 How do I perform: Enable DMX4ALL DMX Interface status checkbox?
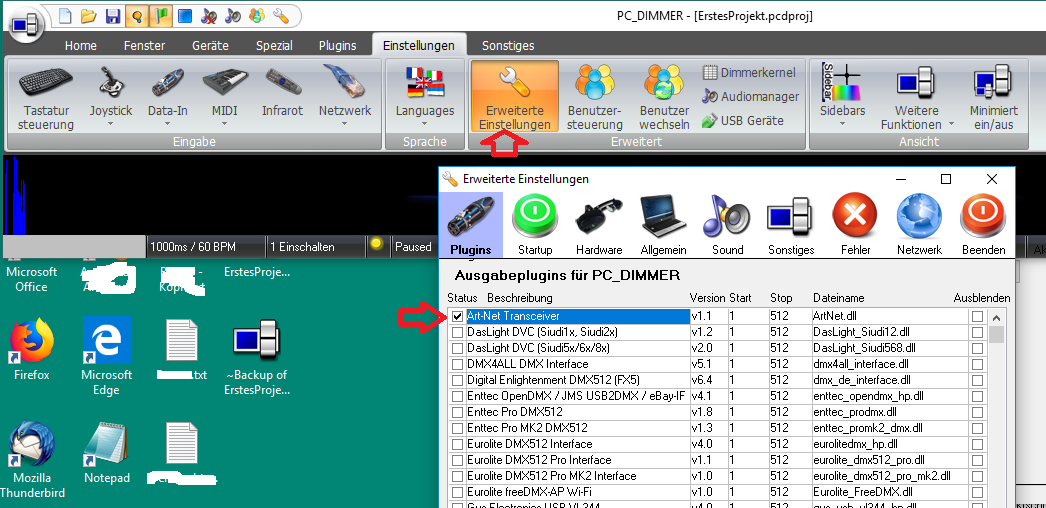(x=458, y=364)
